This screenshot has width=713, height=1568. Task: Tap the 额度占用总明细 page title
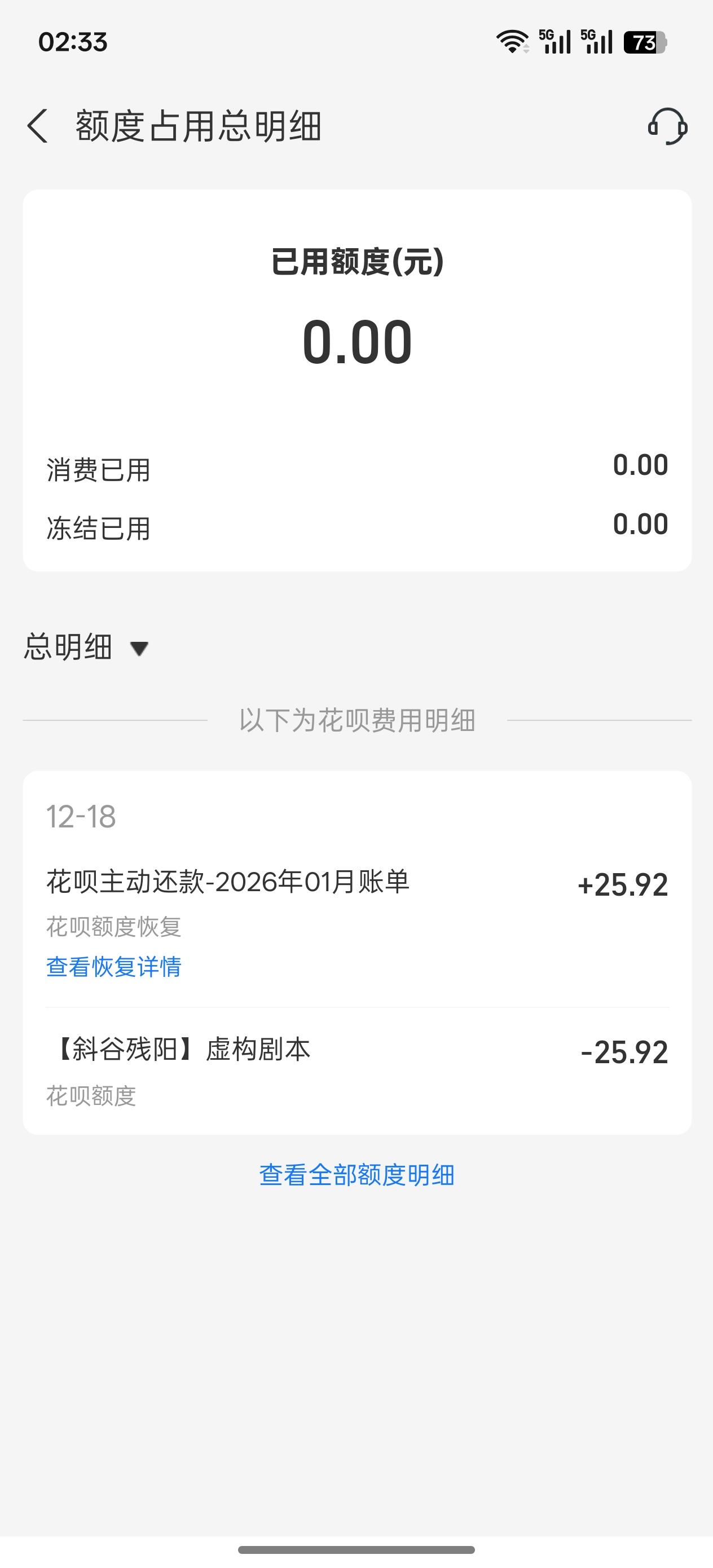199,126
